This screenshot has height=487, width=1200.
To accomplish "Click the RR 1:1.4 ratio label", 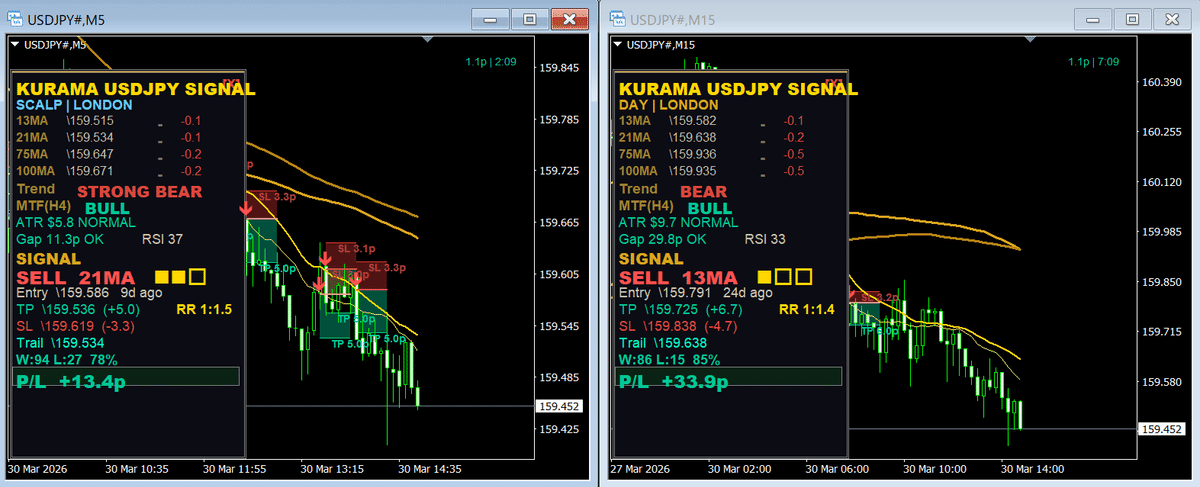I will click(x=806, y=310).
